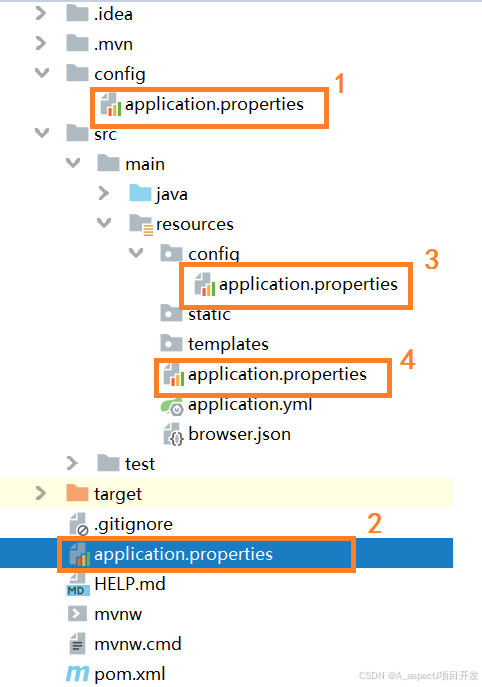Screen dimensions: 482x687
Task: Click the .gitignore file icon
Action: (78, 524)
